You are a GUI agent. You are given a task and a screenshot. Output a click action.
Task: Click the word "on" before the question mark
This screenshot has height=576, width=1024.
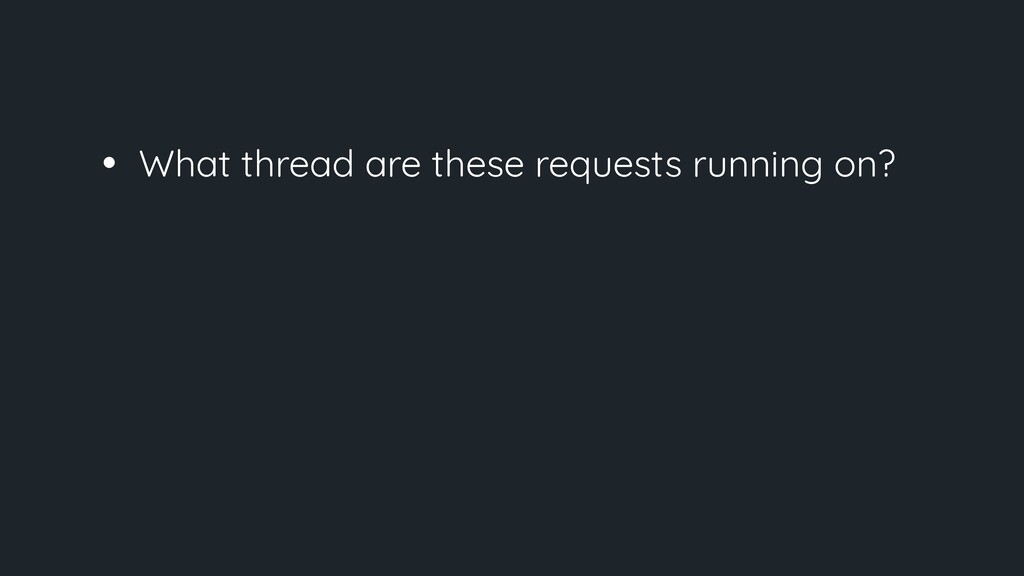click(x=853, y=167)
